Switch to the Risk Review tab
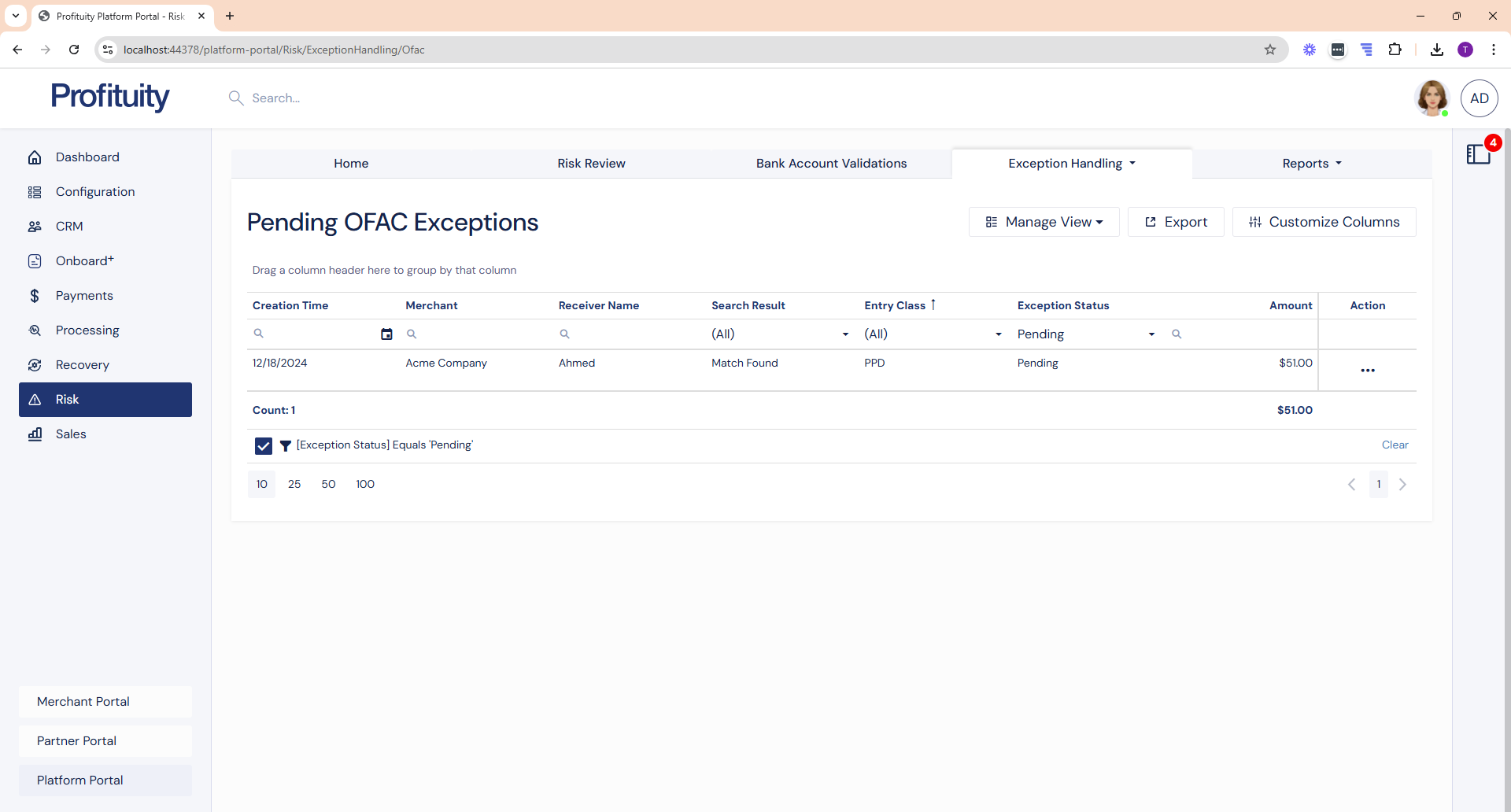The image size is (1511, 812). 591,164
